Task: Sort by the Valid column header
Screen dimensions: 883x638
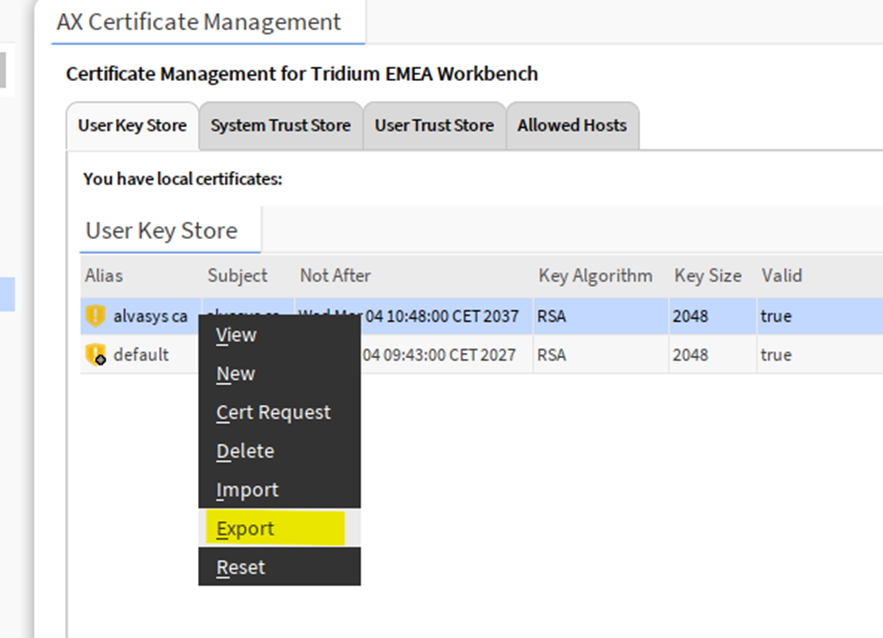Action: [x=781, y=276]
